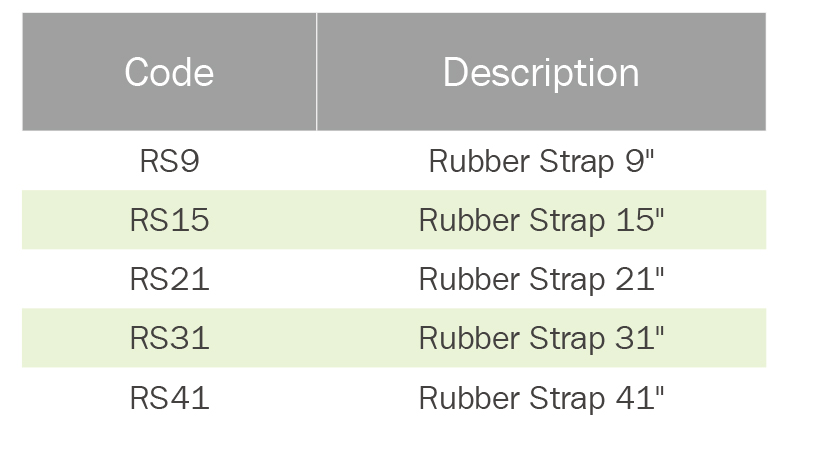This screenshot has width=813, height=450.
Task: Click the Rubber Strap 41" description
Action: [x=540, y=398]
